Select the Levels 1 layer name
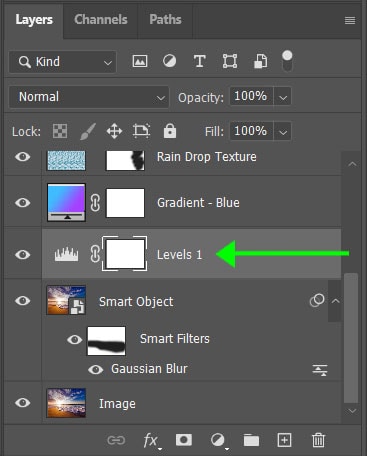Screen dimensions: 367x456 (180, 255)
